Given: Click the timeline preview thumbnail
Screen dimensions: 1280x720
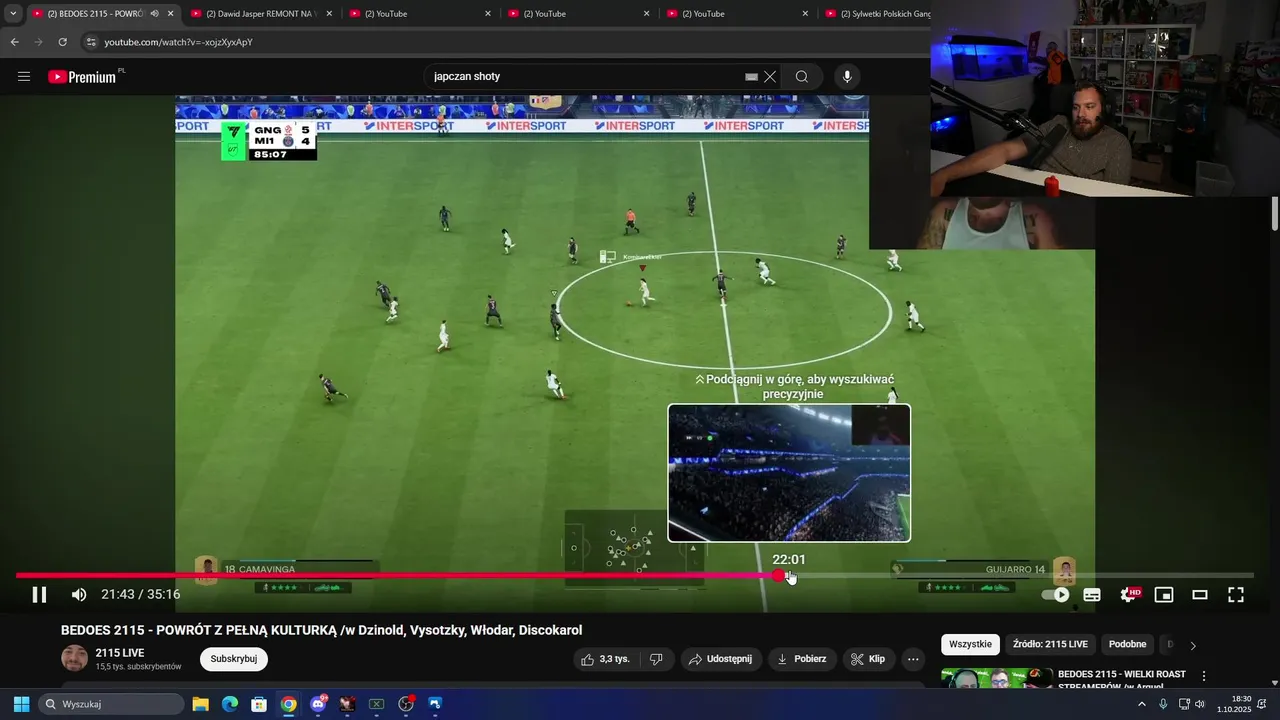Looking at the screenshot, I should pyautogui.click(x=789, y=473).
